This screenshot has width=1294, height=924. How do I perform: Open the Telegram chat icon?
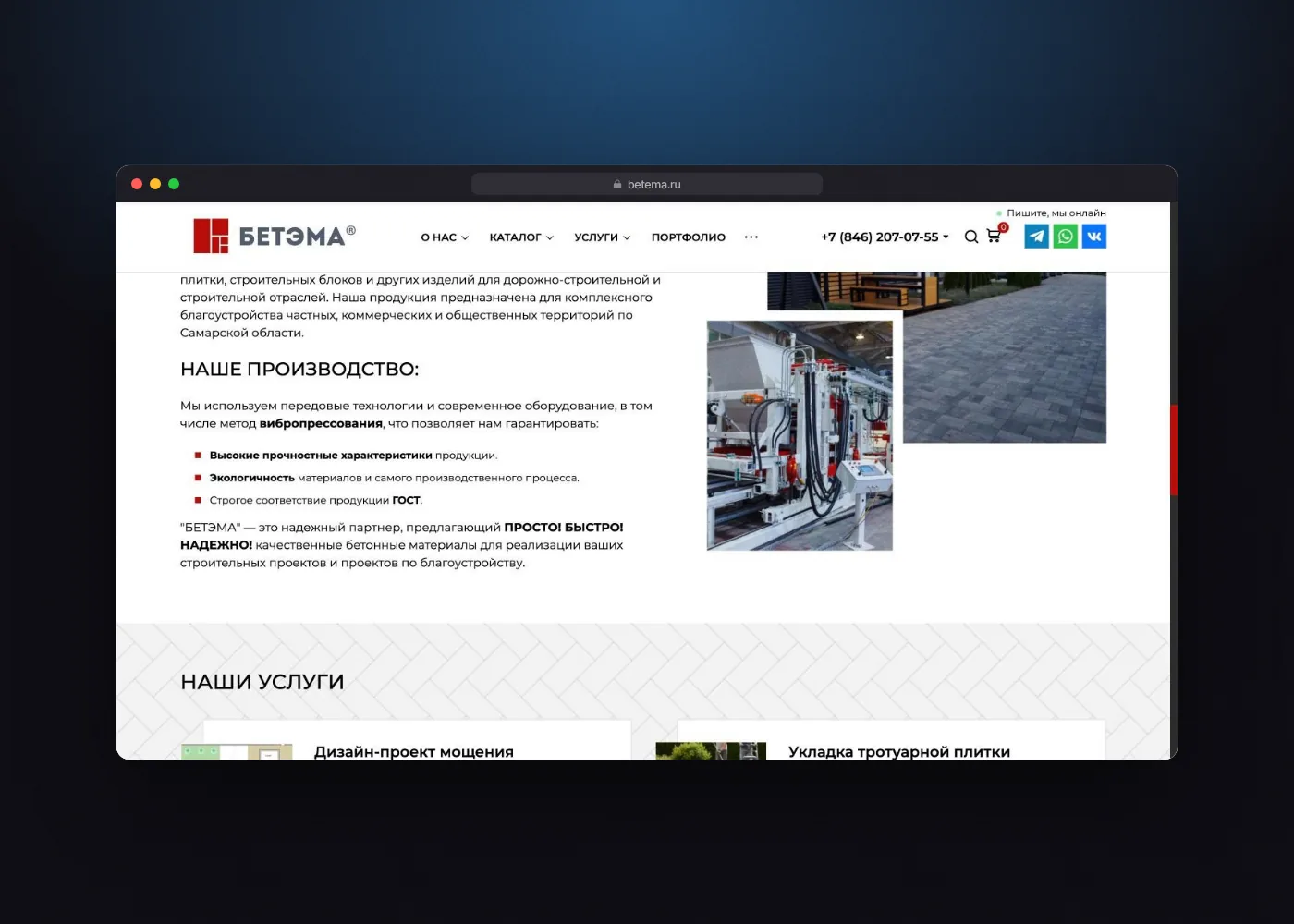(x=1037, y=237)
